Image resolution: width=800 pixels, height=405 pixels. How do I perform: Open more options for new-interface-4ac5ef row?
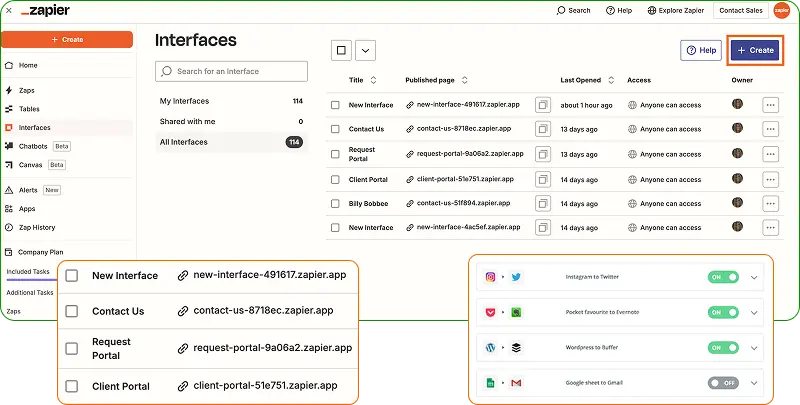coord(770,227)
